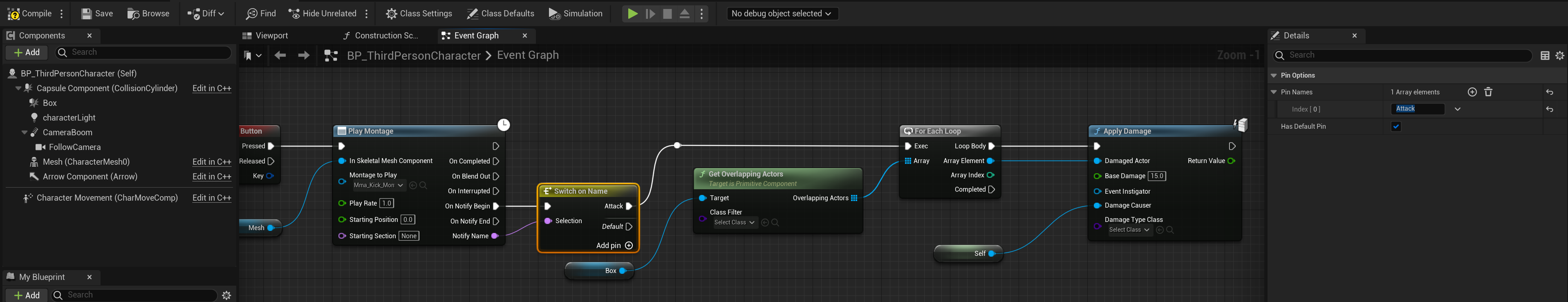The height and width of the screenshot is (302, 1568).
Task: Click the Base Damage value field
Action: coord(1156,176)
